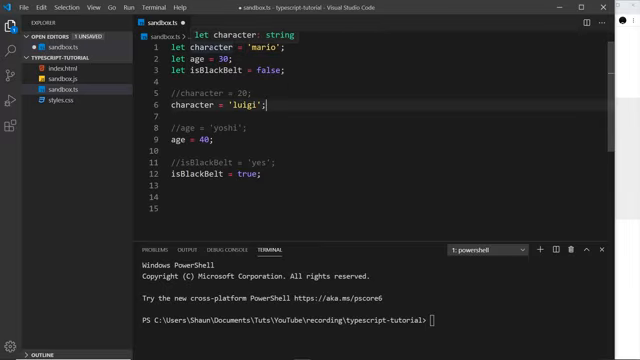Open the Help menu
This screenshot has width=640, height=360.
coord(180,7)
